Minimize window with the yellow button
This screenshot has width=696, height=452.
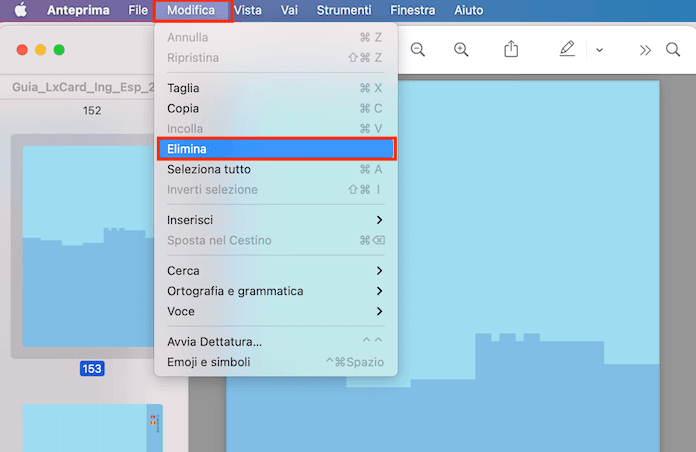40,50
